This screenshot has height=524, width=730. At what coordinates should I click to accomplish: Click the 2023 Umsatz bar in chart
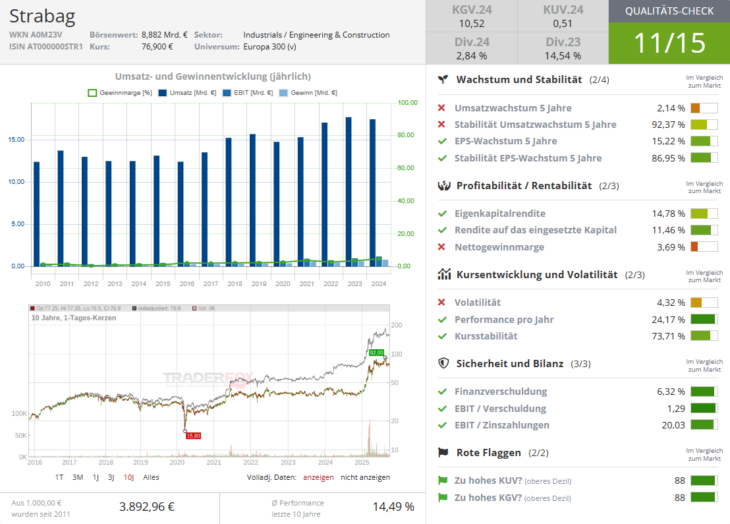[349, 192]
